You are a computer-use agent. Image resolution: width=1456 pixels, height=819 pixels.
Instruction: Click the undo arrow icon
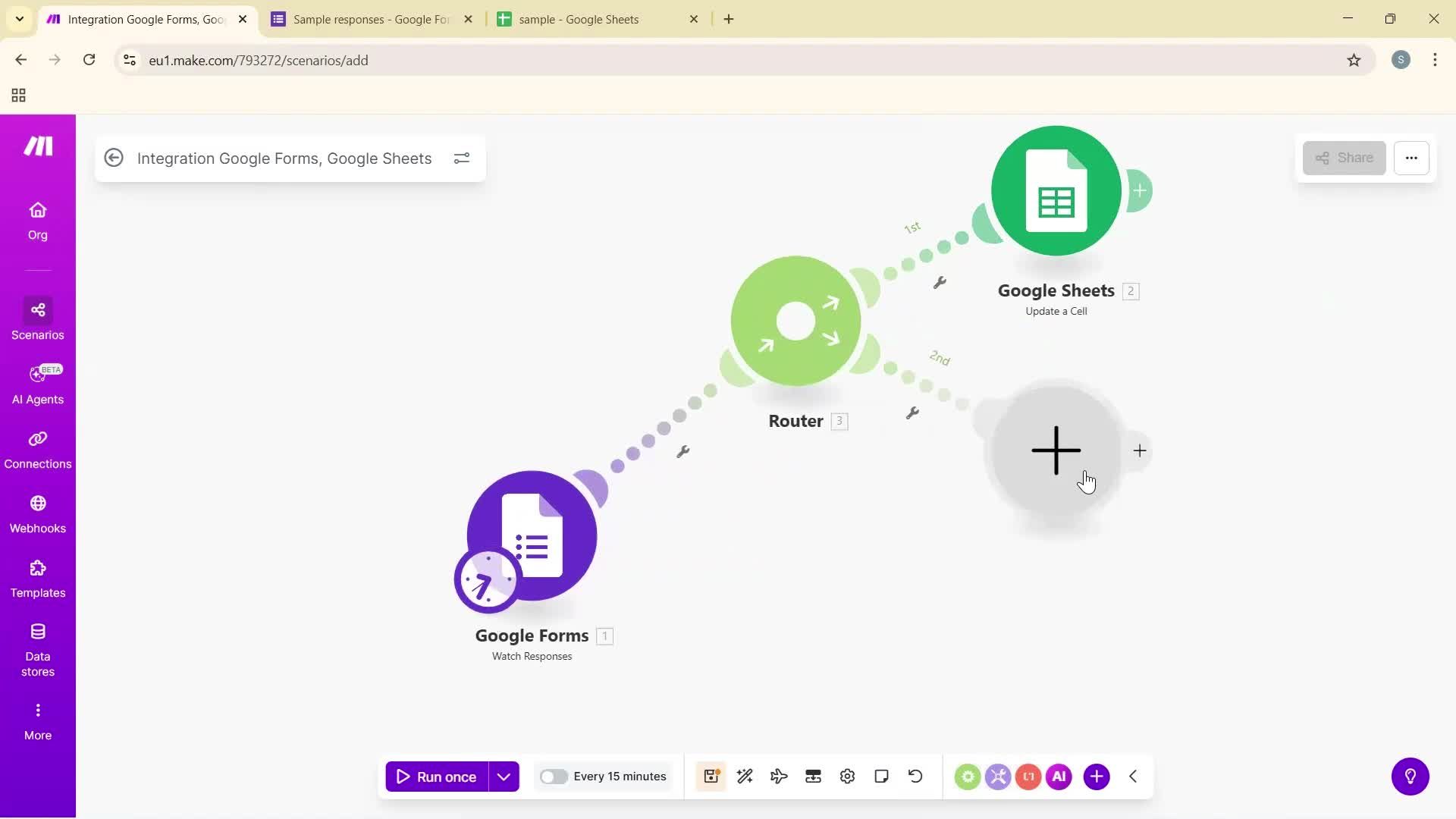pos(915,776)
